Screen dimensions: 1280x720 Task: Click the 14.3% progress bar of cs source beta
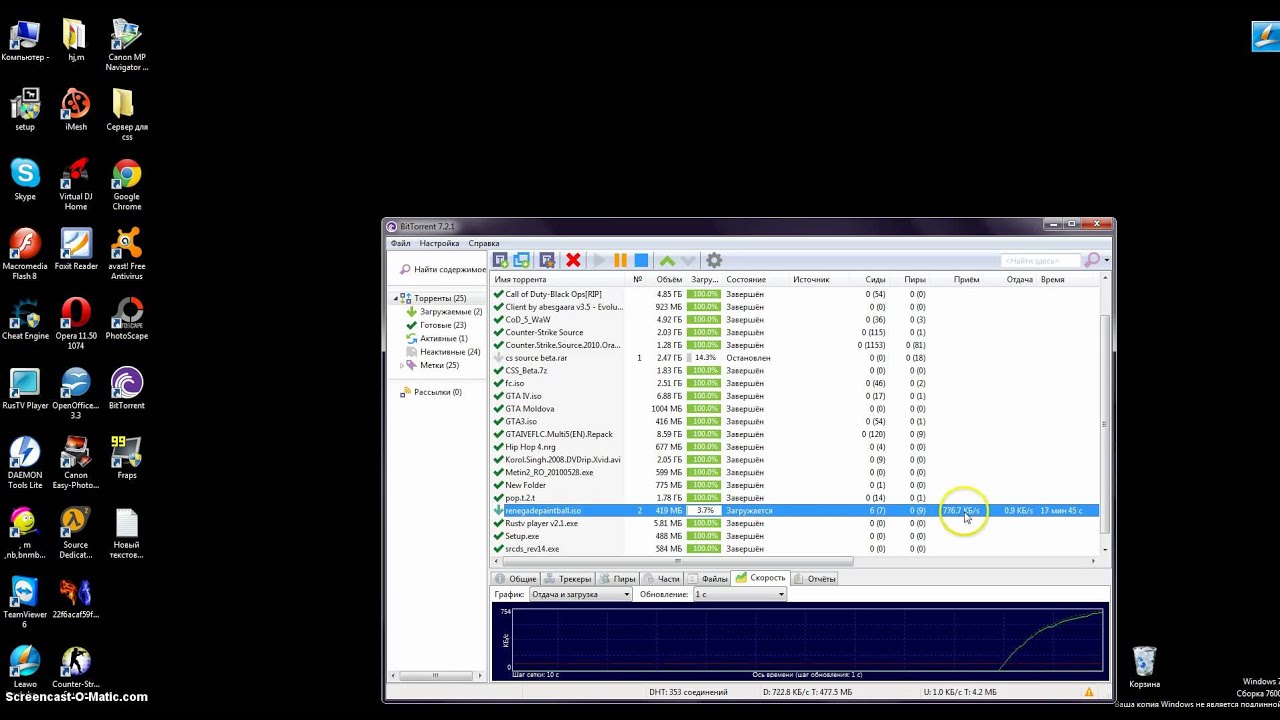(704, 358)
